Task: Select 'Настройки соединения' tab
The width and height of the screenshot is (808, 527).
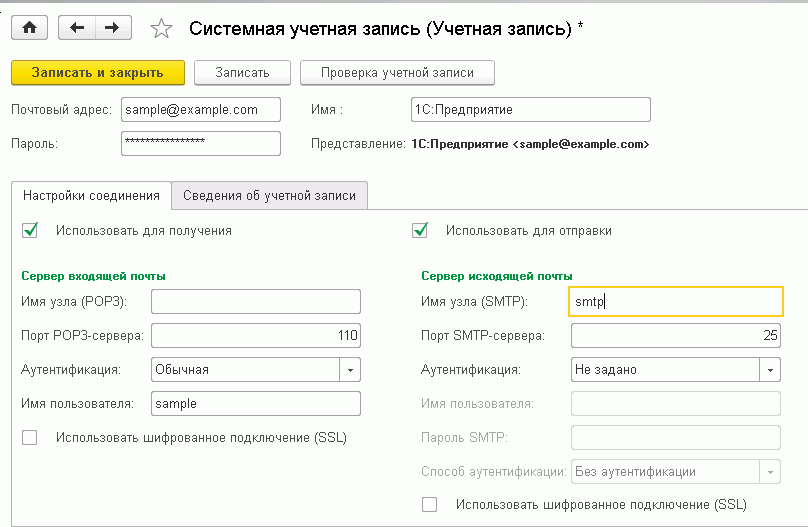Action: (91, 196)
